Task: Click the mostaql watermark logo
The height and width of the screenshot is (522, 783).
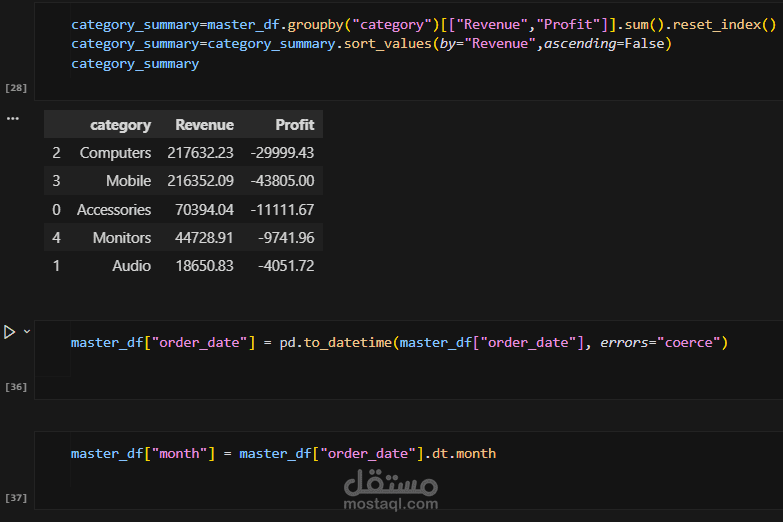Action: tap(391, 489)
